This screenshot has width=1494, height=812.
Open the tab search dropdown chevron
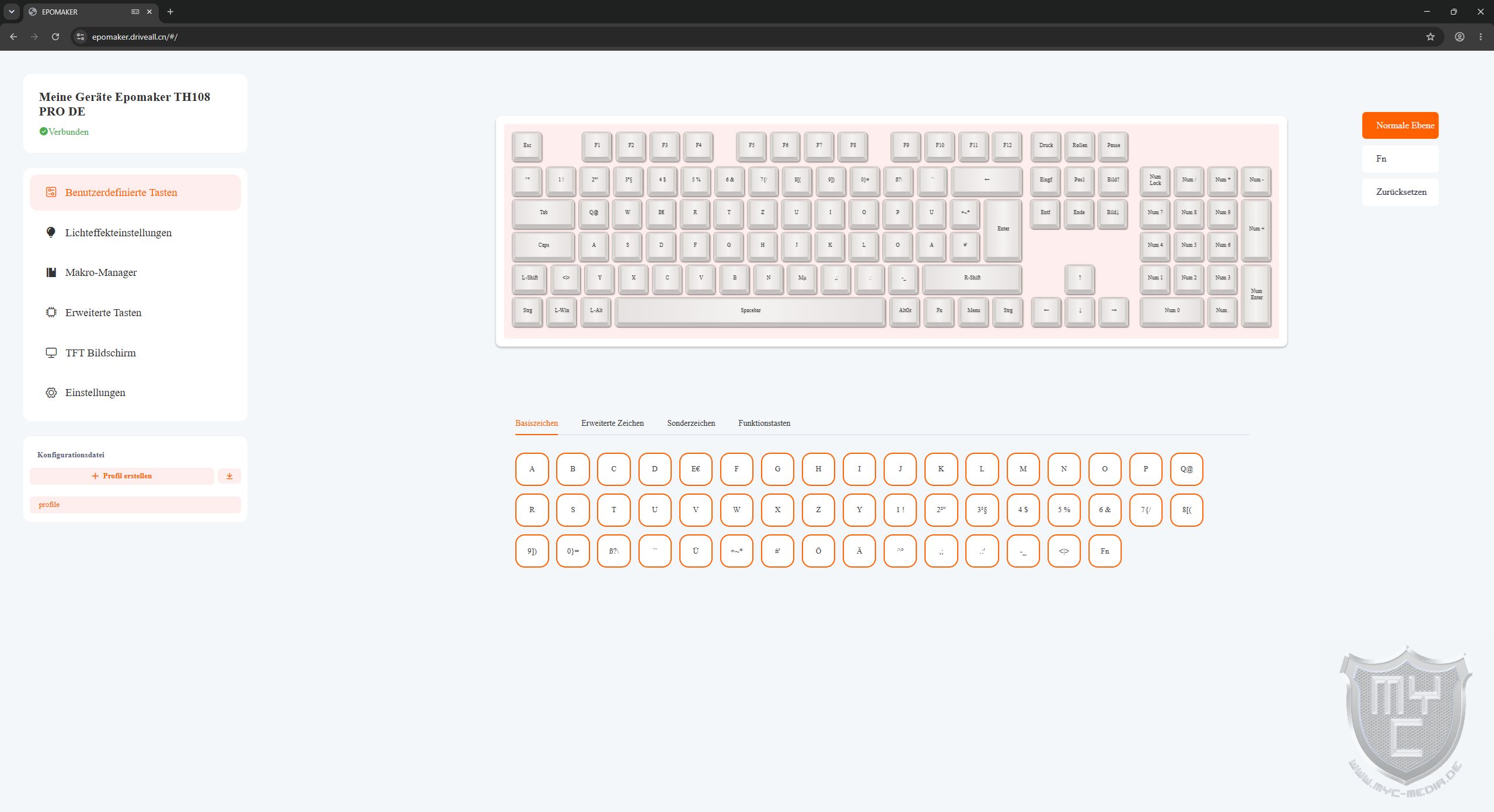(x=11, y=12)
